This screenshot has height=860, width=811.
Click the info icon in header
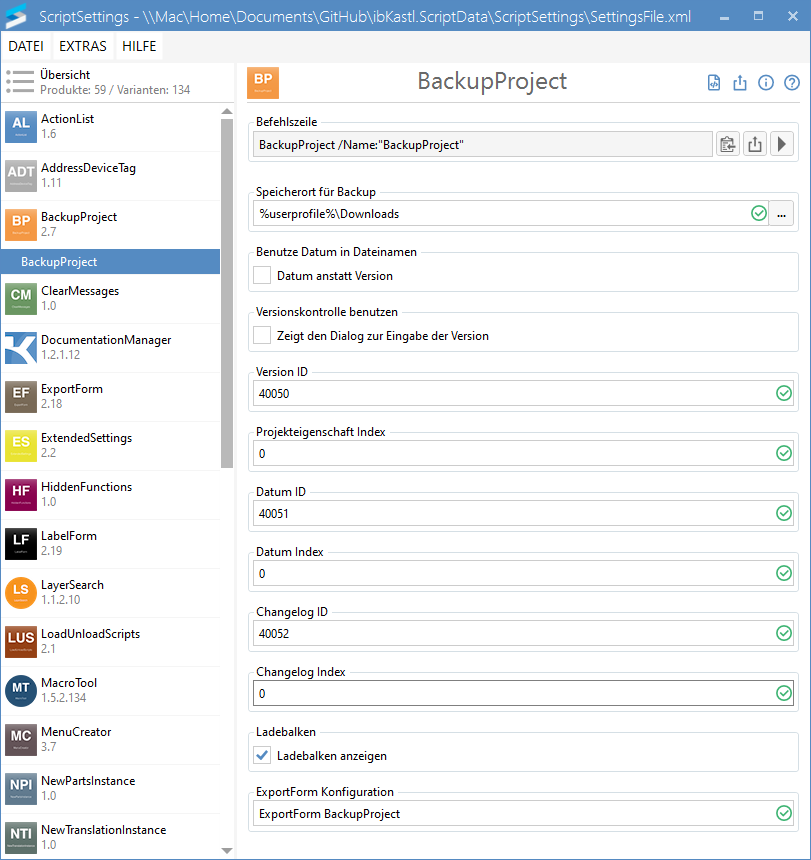pyautogui.click(x=766, y=83)
